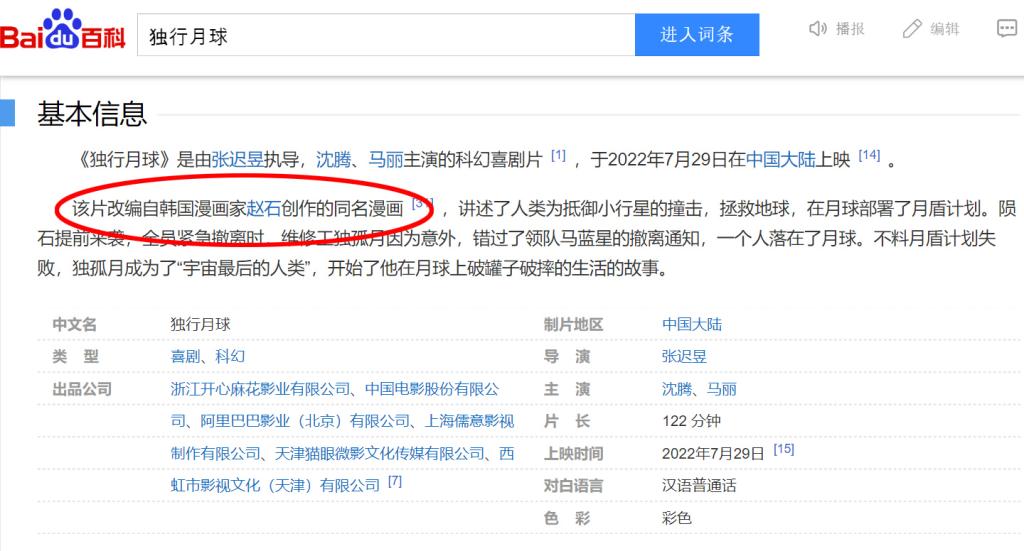Click the 类型 label
Screen dimensions: 1024x551
click(75, 356)
